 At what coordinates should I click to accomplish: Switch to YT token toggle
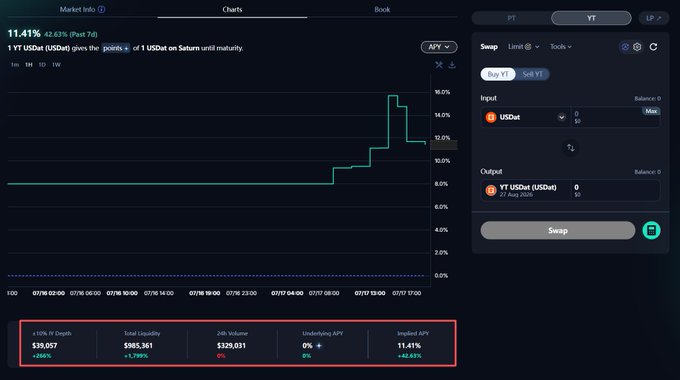coord(591,18)
